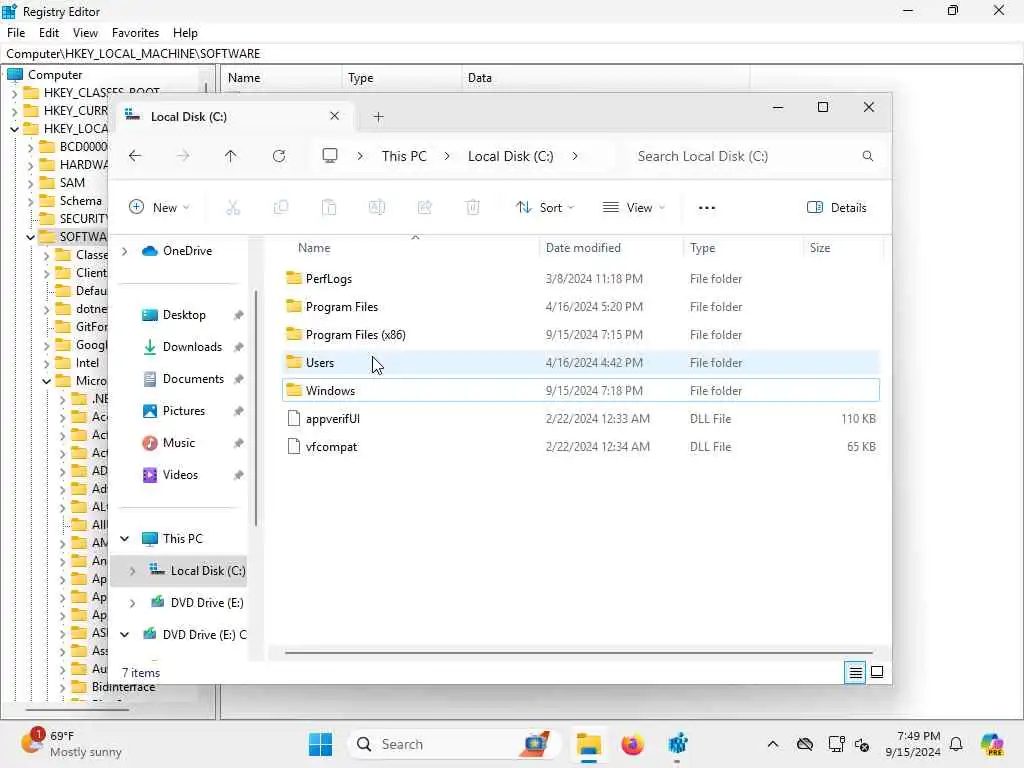The height and width of the screenshot is (768, 1024).
Task: Expand OneDrive node in navigation pane
Action: (x=125, y=251)
